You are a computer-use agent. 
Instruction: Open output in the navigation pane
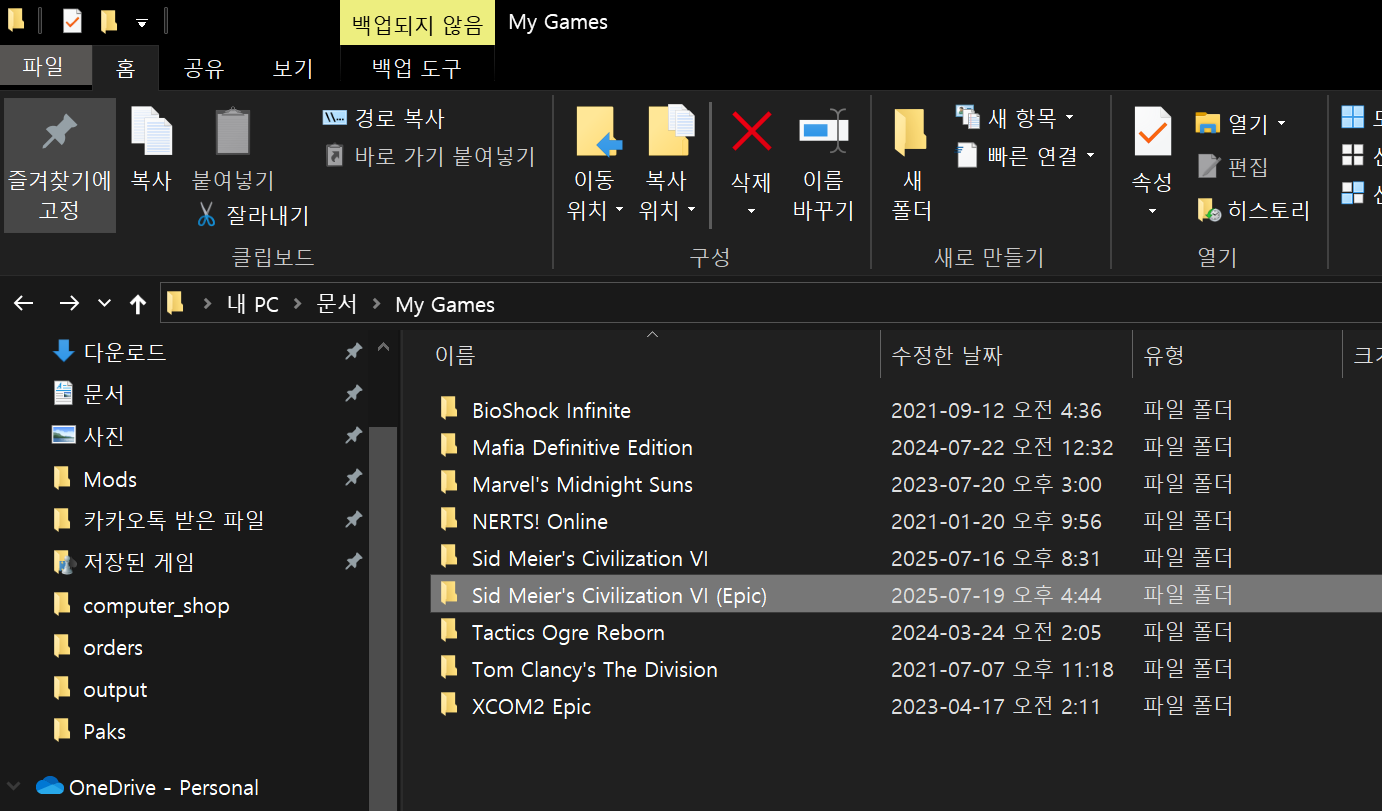click(x=115, y=689)
